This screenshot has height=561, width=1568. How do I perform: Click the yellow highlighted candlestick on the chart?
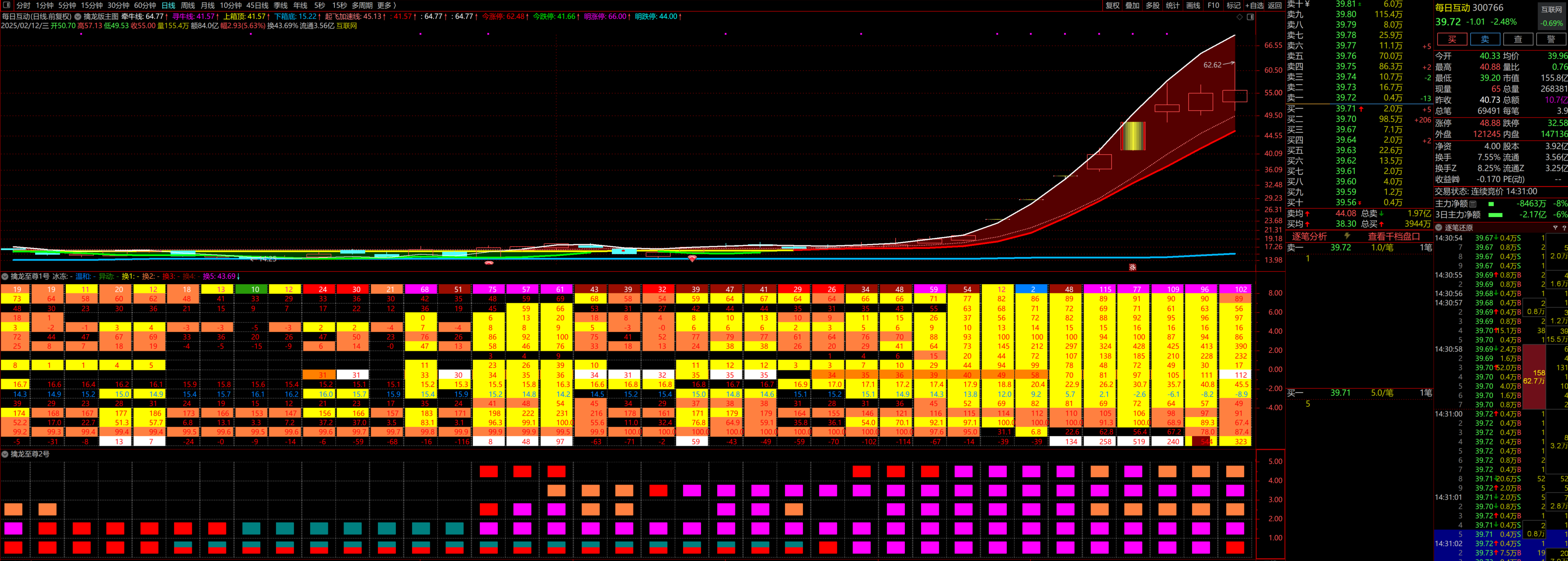click(x=1133, y=136)
